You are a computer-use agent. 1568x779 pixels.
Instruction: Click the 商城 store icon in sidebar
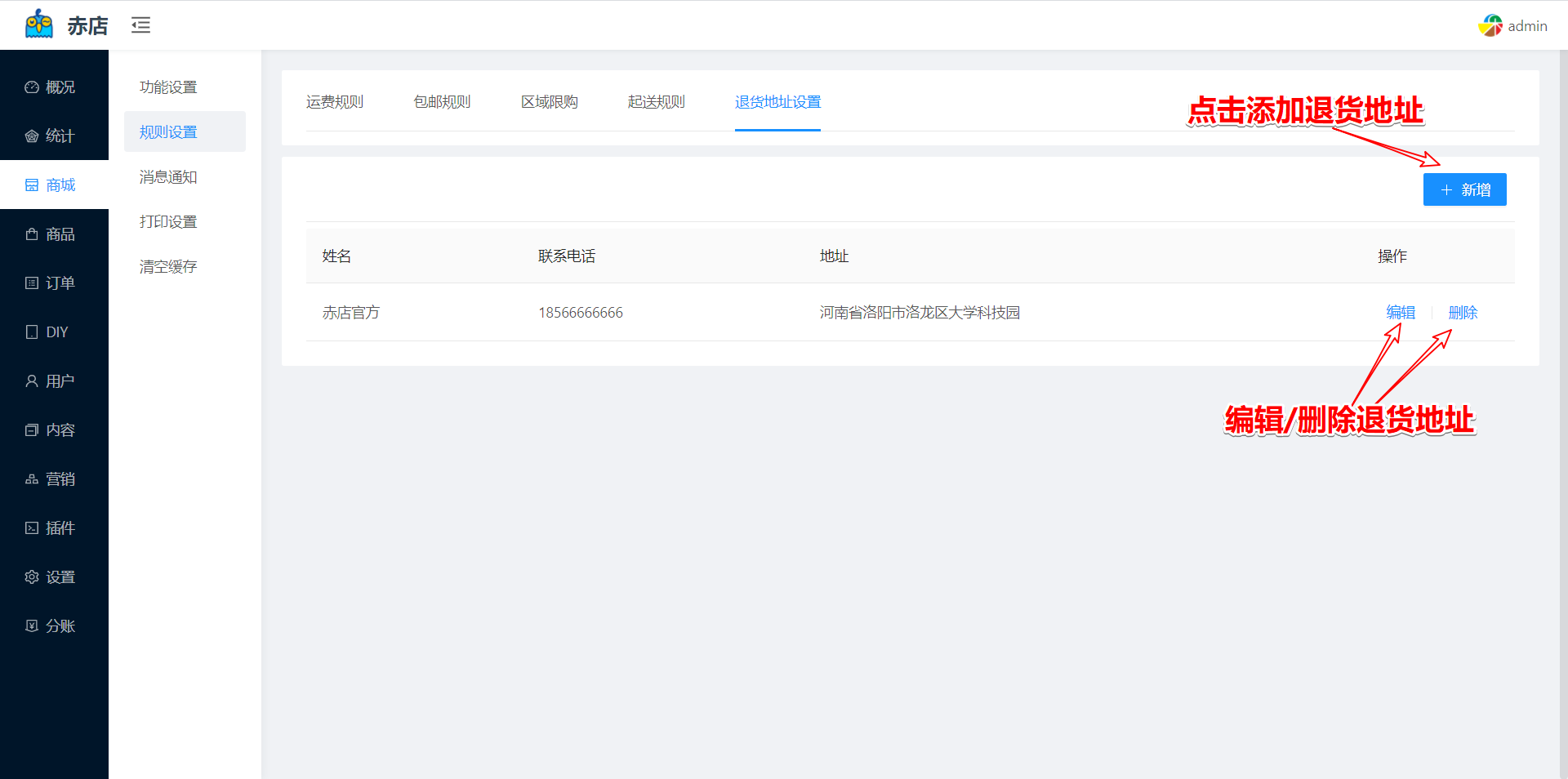[32, 185]
